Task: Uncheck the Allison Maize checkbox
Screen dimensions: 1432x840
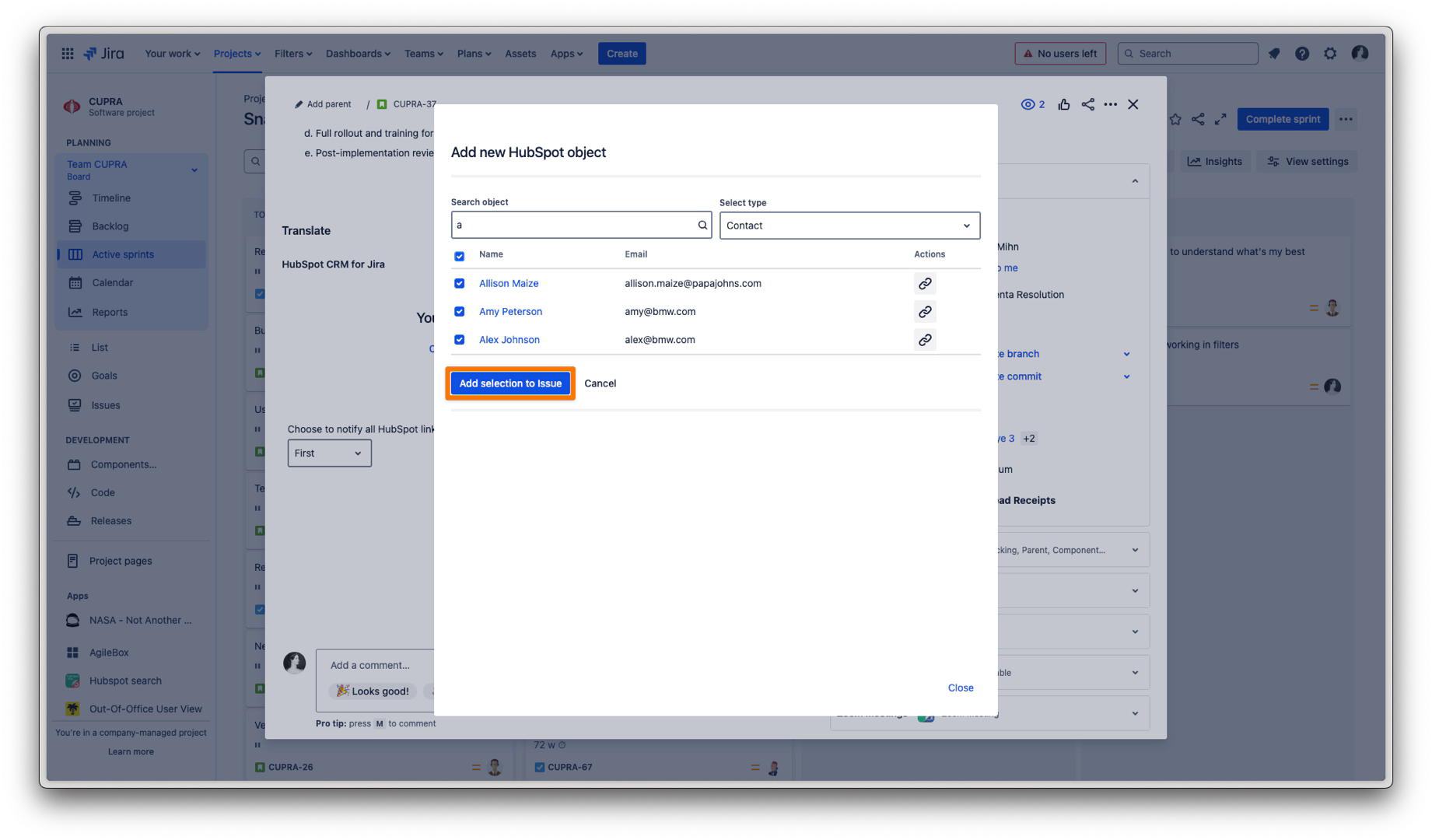Action: coord(459,284)
